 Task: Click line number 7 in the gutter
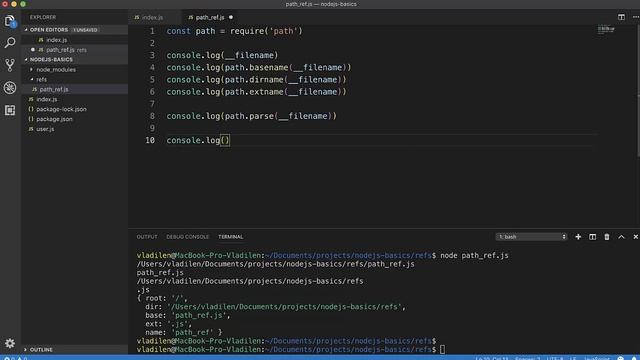point(152,104)
